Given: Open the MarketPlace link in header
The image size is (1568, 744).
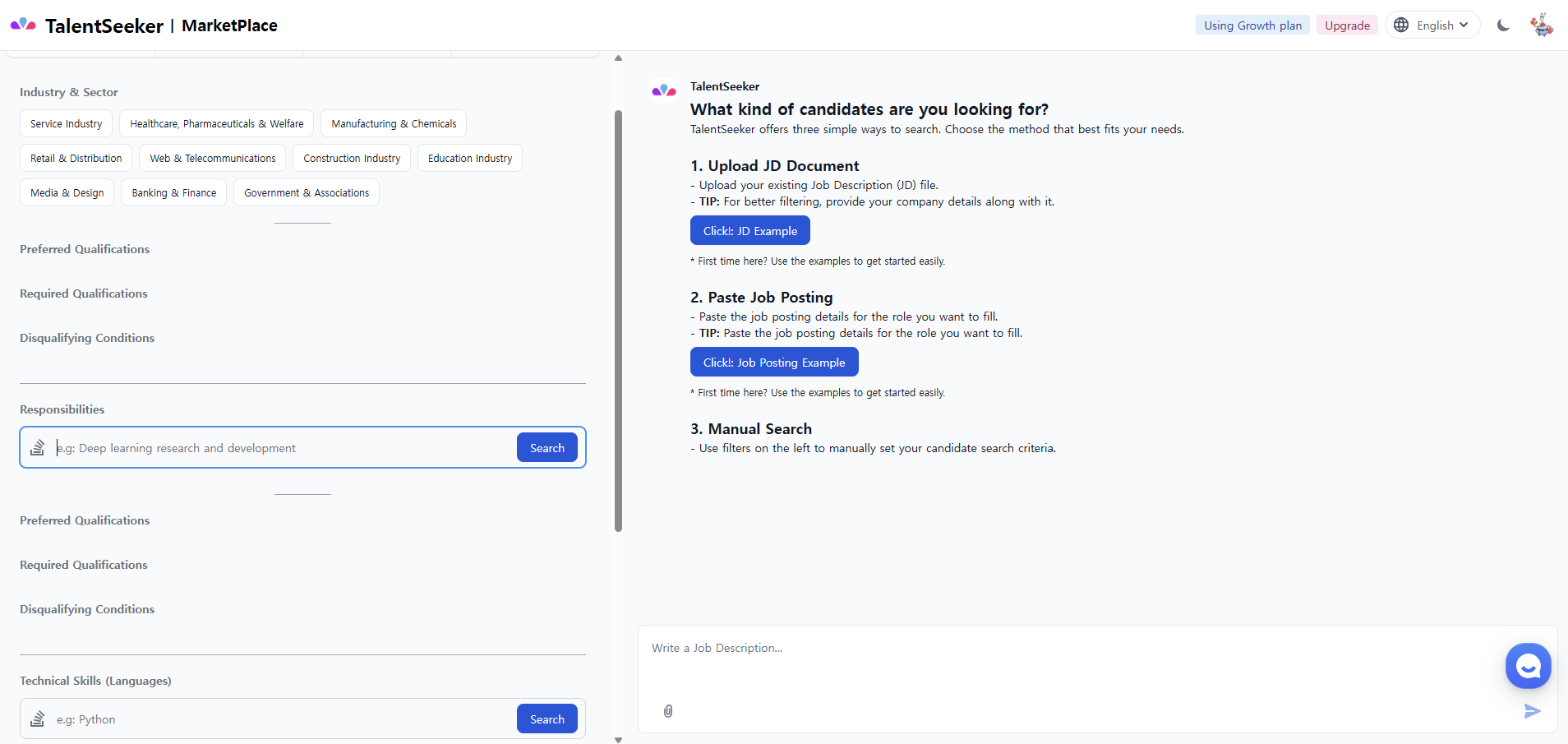Looking at the screenshot, I should click(x=229, y=25).
